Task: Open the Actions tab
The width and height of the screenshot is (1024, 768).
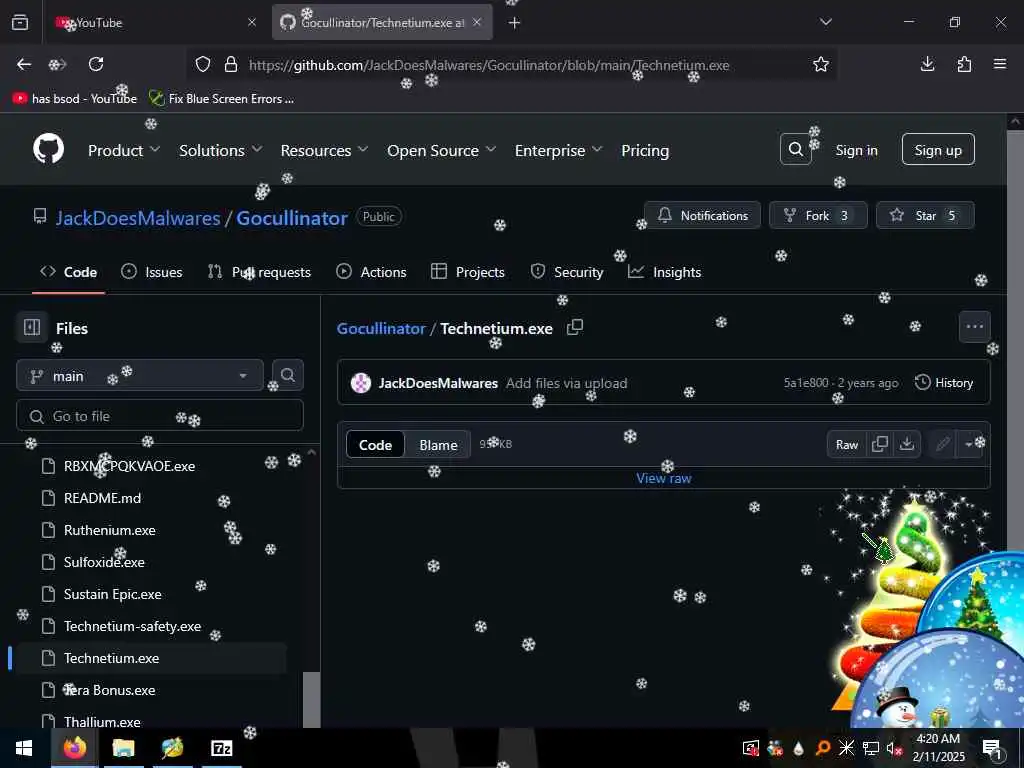Action: (x=371, y=272)
